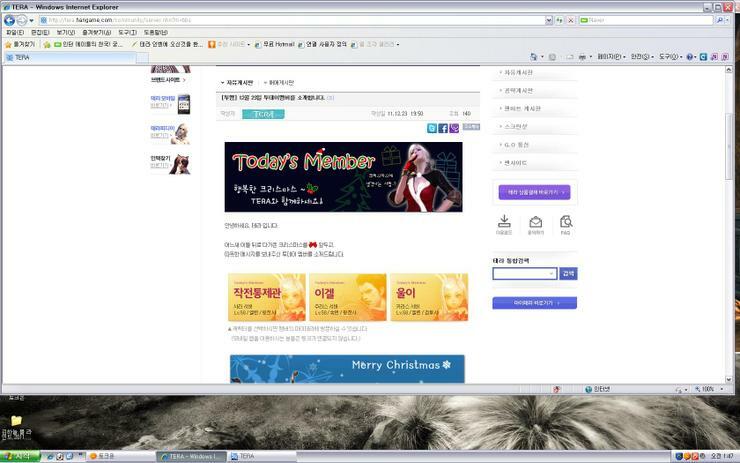Open the FAQ magnifier icon
The width and height of the screenshot is (740, 463).
pos(566,222)
